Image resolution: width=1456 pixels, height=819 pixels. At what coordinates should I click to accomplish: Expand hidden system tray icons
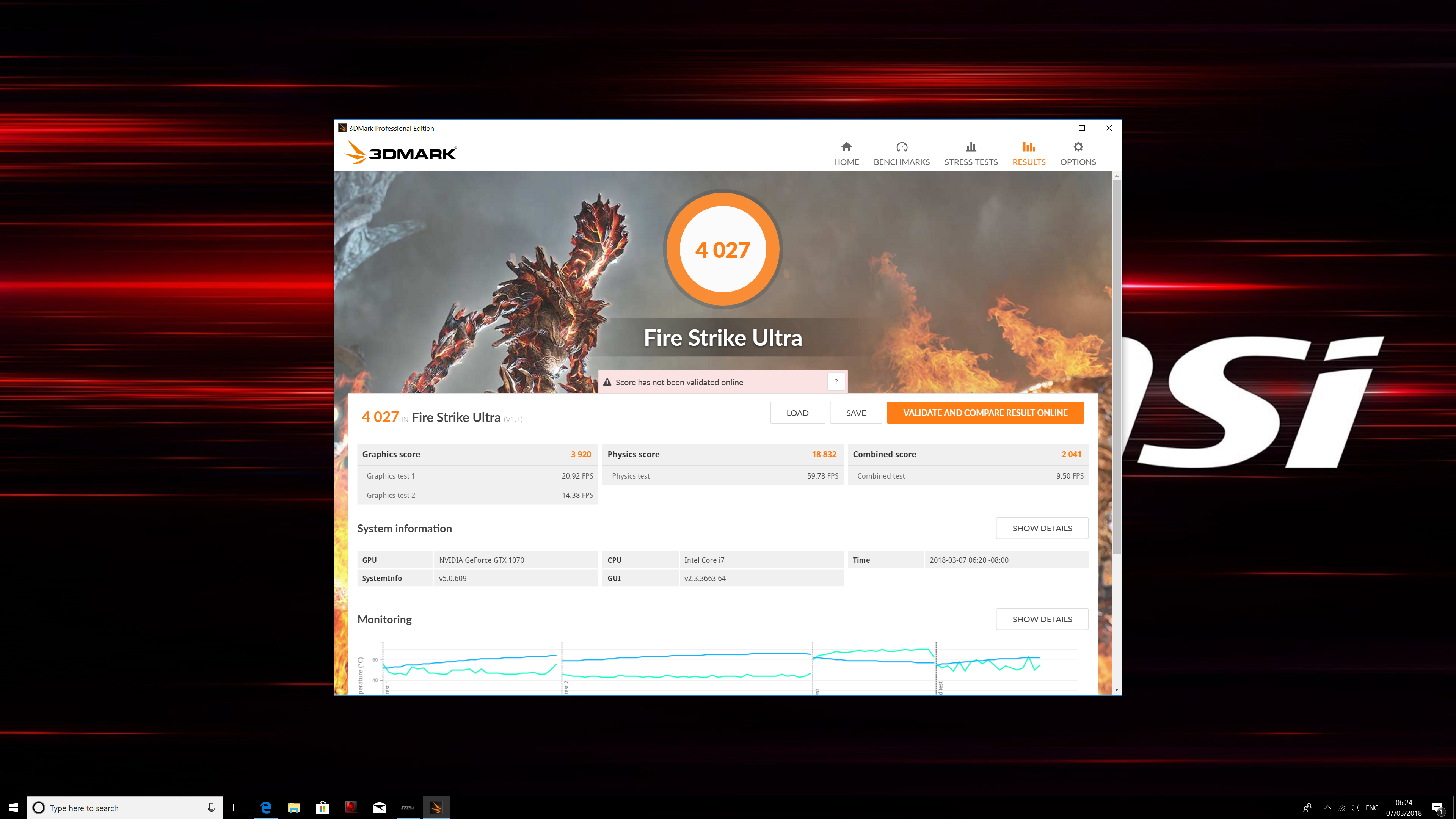1328,808
